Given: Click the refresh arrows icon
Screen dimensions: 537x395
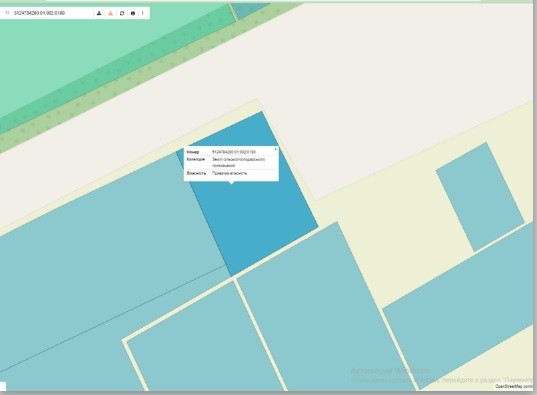Looking at the screenshot, I should point(122,13).
